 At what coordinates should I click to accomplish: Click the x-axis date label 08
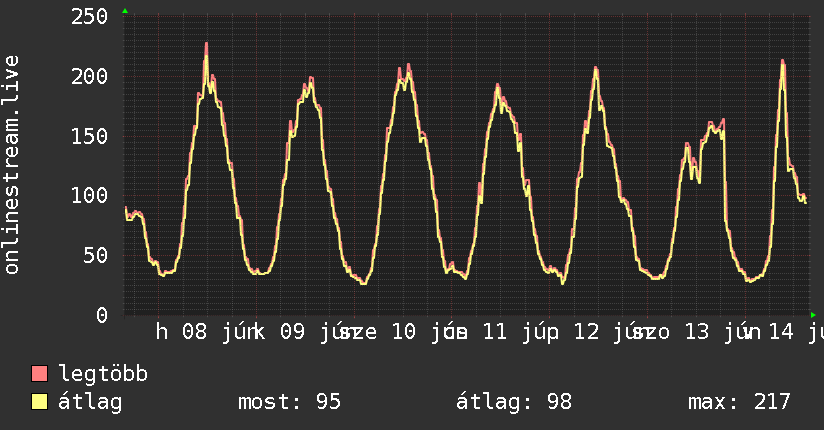pos(194,332)
